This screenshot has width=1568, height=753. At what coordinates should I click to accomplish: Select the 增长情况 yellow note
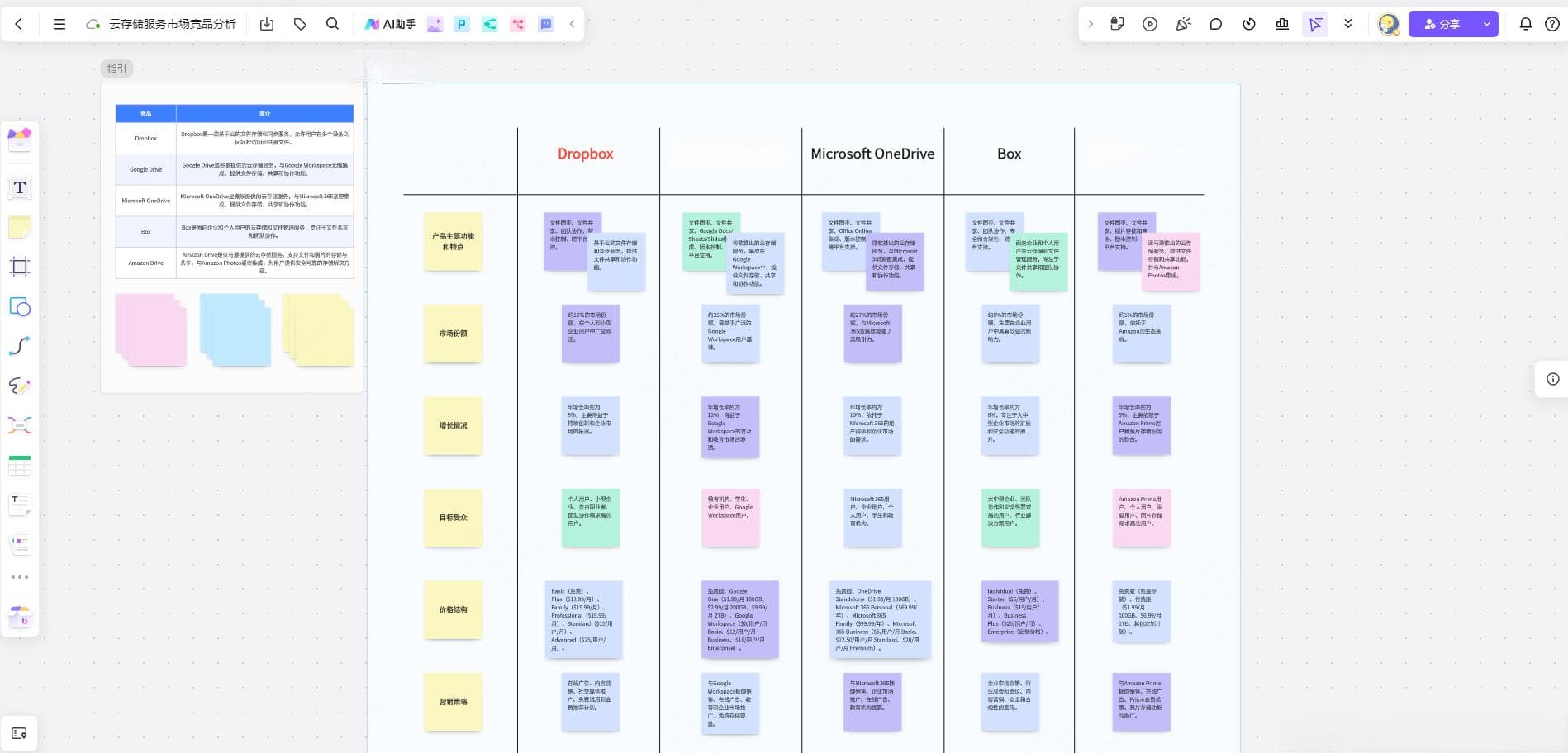(453, 425)
